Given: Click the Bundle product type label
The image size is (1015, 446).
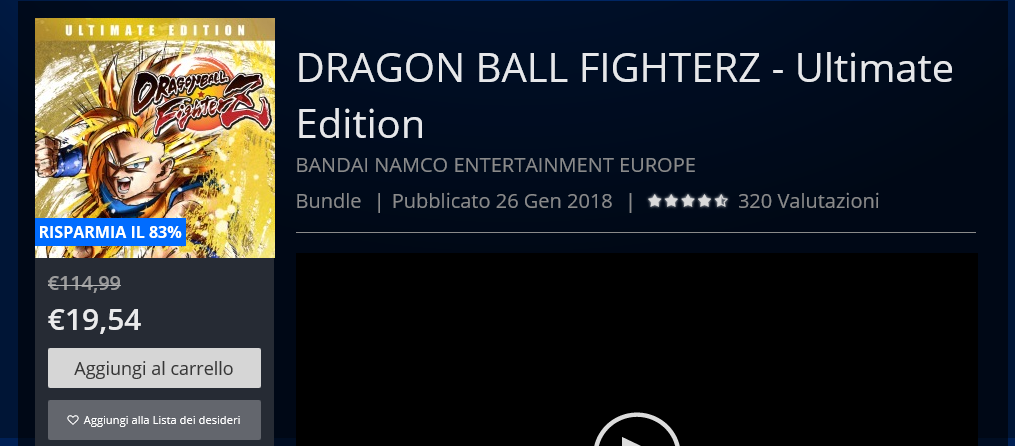Looking at the screenshot, I should coord(328,201).
